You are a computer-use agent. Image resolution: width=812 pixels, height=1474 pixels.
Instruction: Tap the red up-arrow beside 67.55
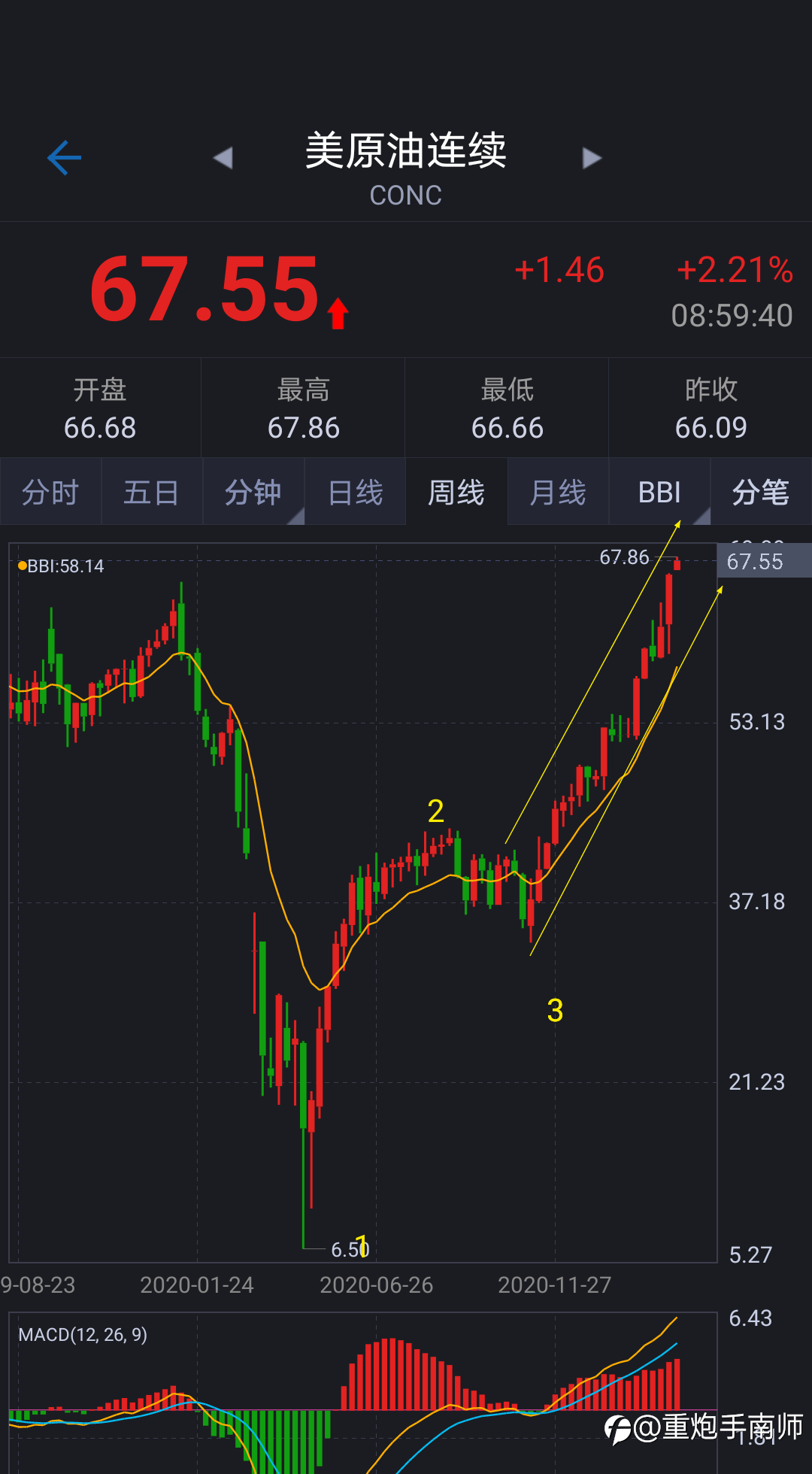(x=338, y=313)
